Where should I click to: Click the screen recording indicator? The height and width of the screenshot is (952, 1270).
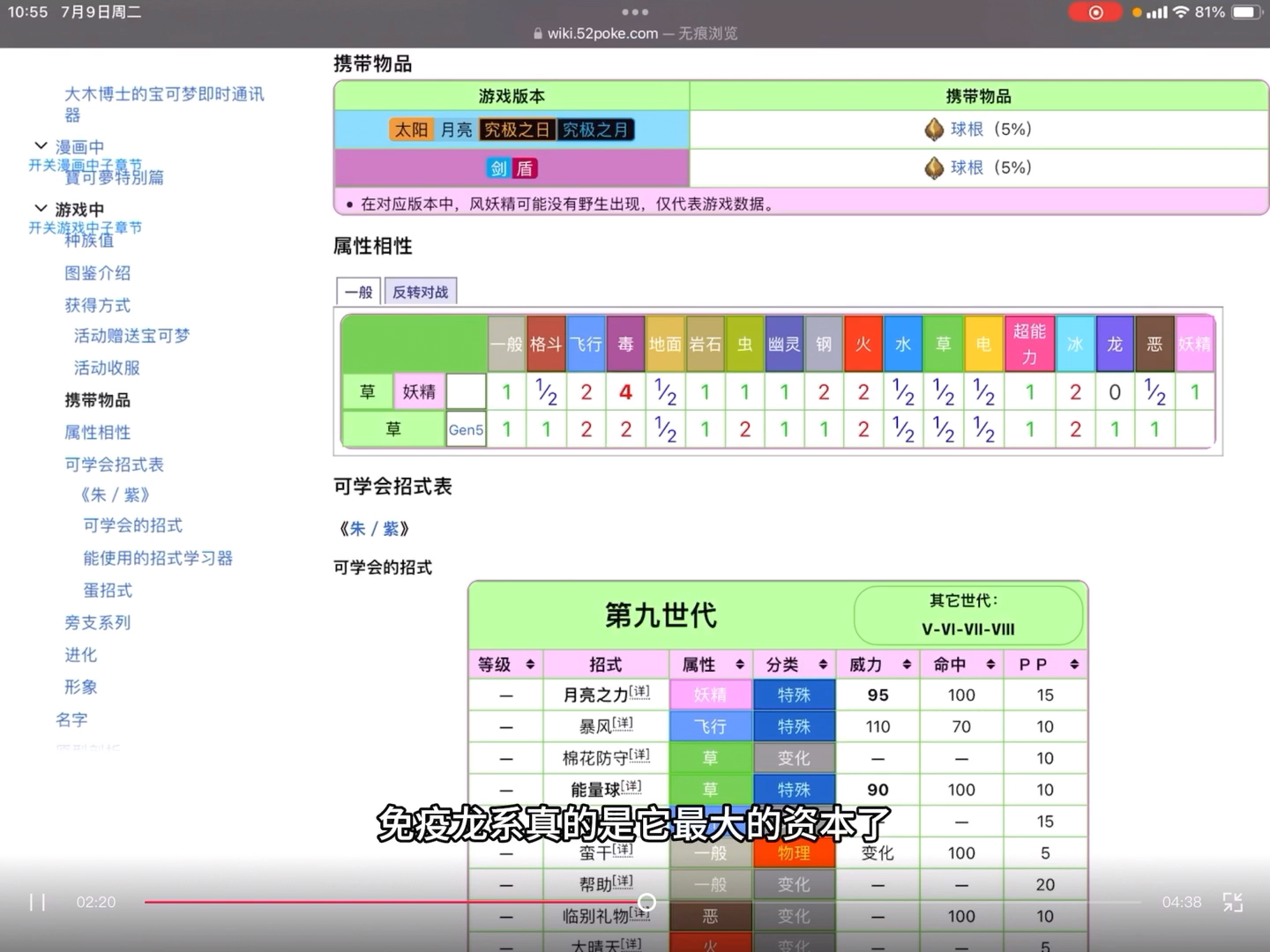pyautogui.click(x=1094, y=12)
